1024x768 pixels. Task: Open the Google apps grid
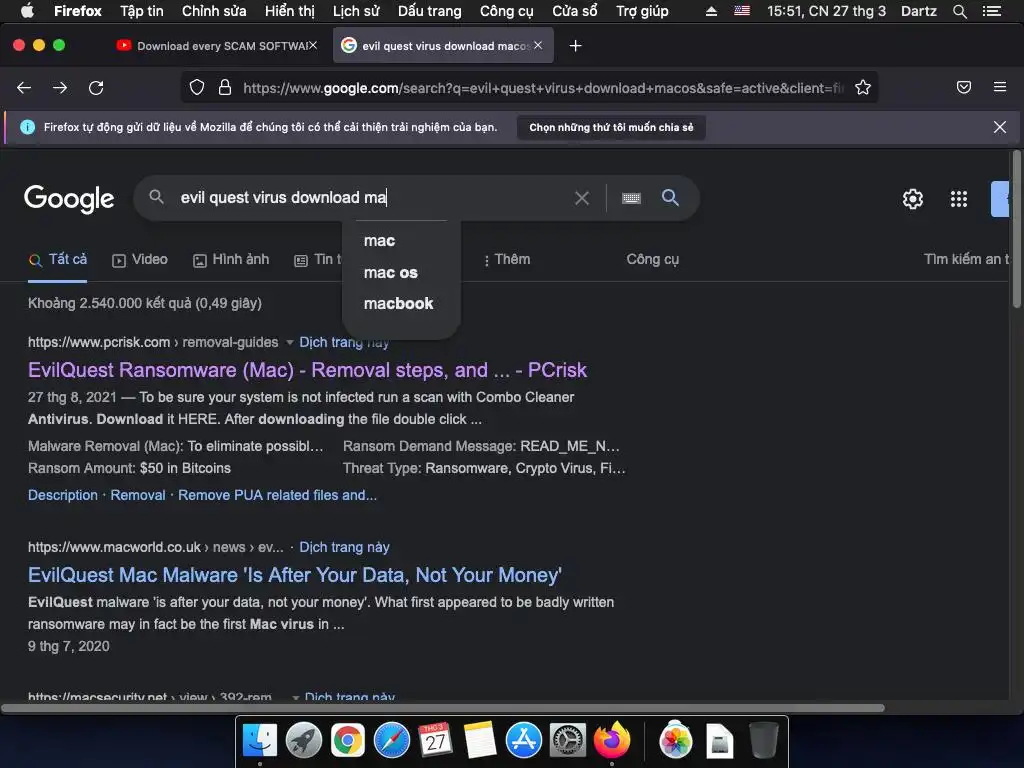pos(959,199)
